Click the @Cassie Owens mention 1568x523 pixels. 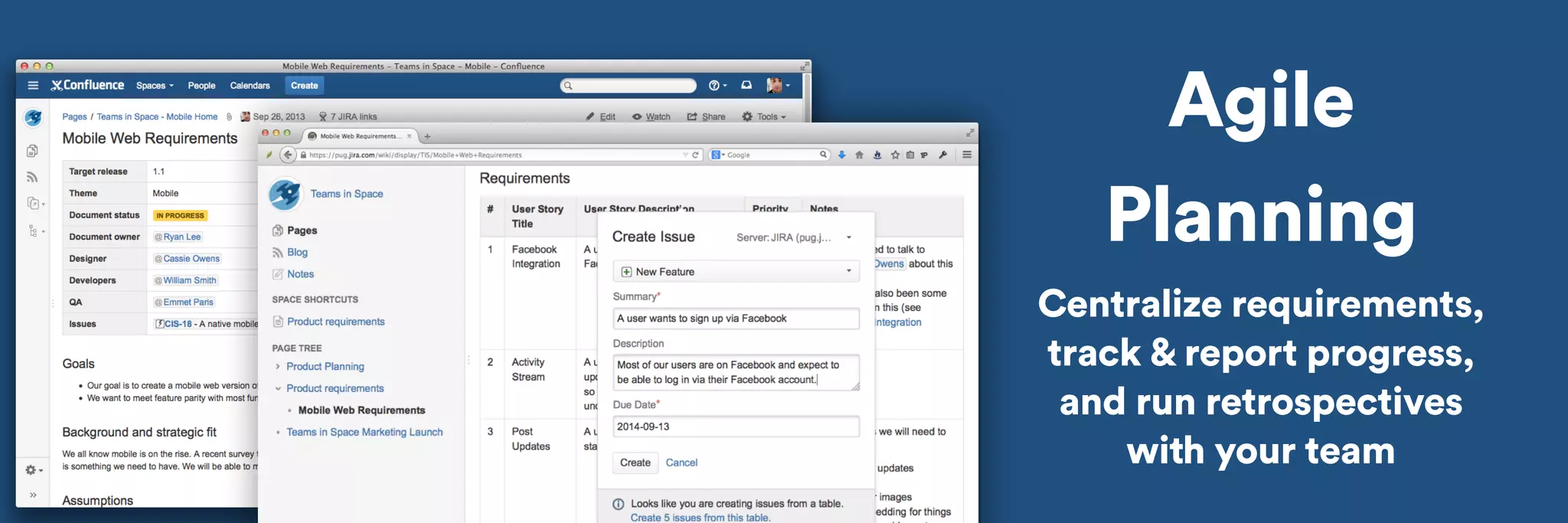(x=187, y=259)
